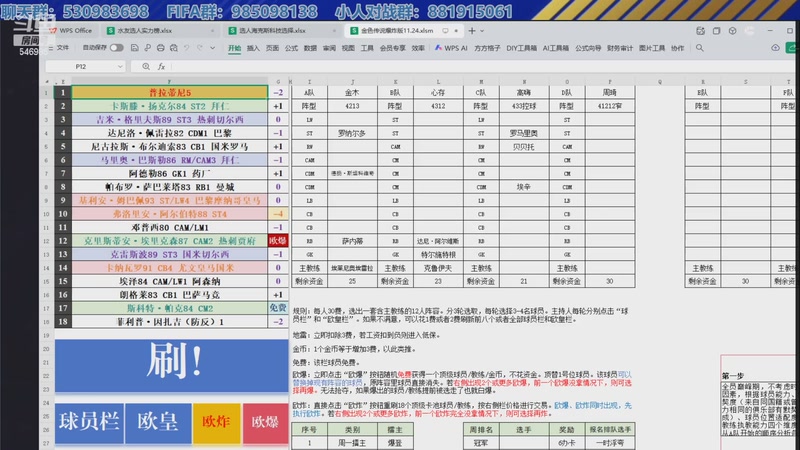Select cell 41212窄 formation
Image resolution: width=800 pixels, height=450 pixels.
tap(610, 106)
